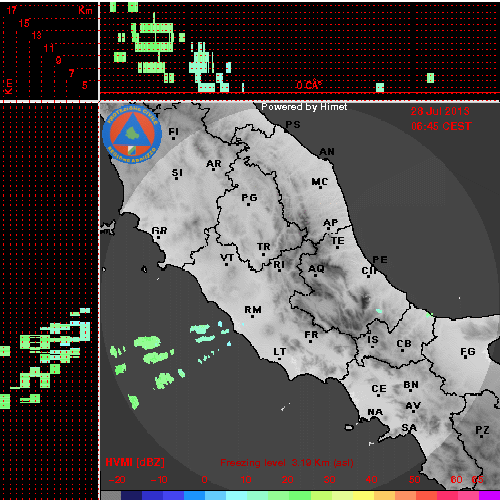The image size is (500, 500).
Task: Click the 30 dBZ scale value
Action: coord(330,480)
